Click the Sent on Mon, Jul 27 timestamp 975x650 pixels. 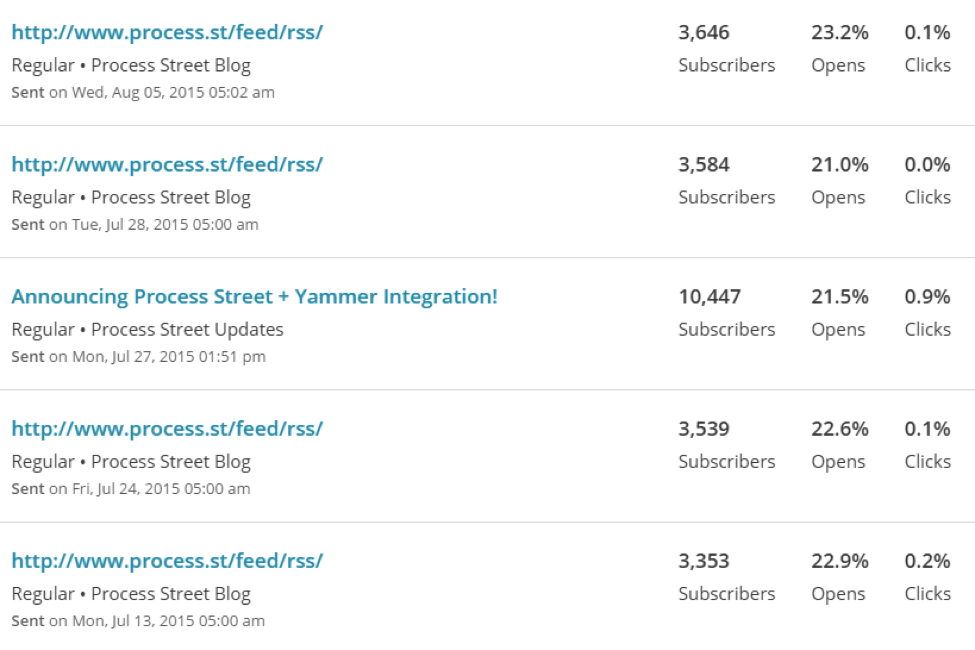click(139, 357)
